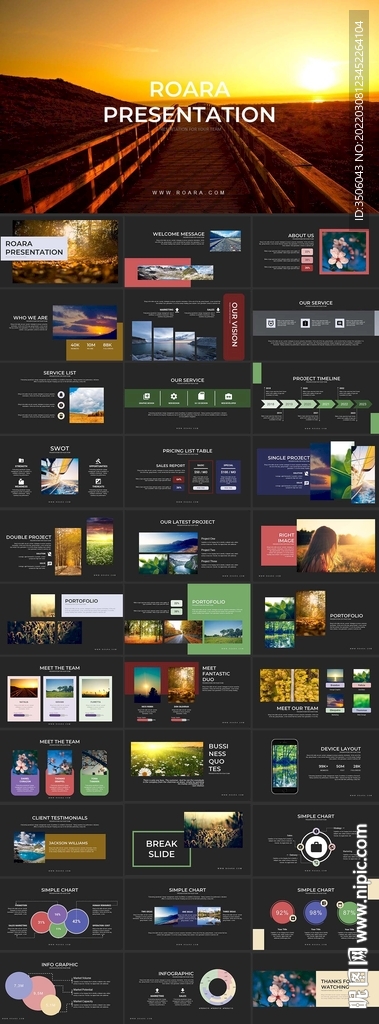
Task: Click the briefcase icon in Simple Chart
Action: pyautogui.click(x=316, y=847)
